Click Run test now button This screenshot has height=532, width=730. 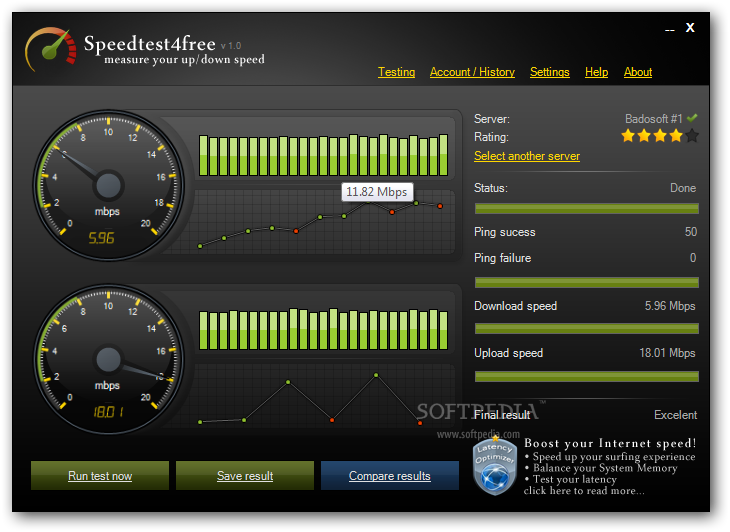(x=100, y=475)
